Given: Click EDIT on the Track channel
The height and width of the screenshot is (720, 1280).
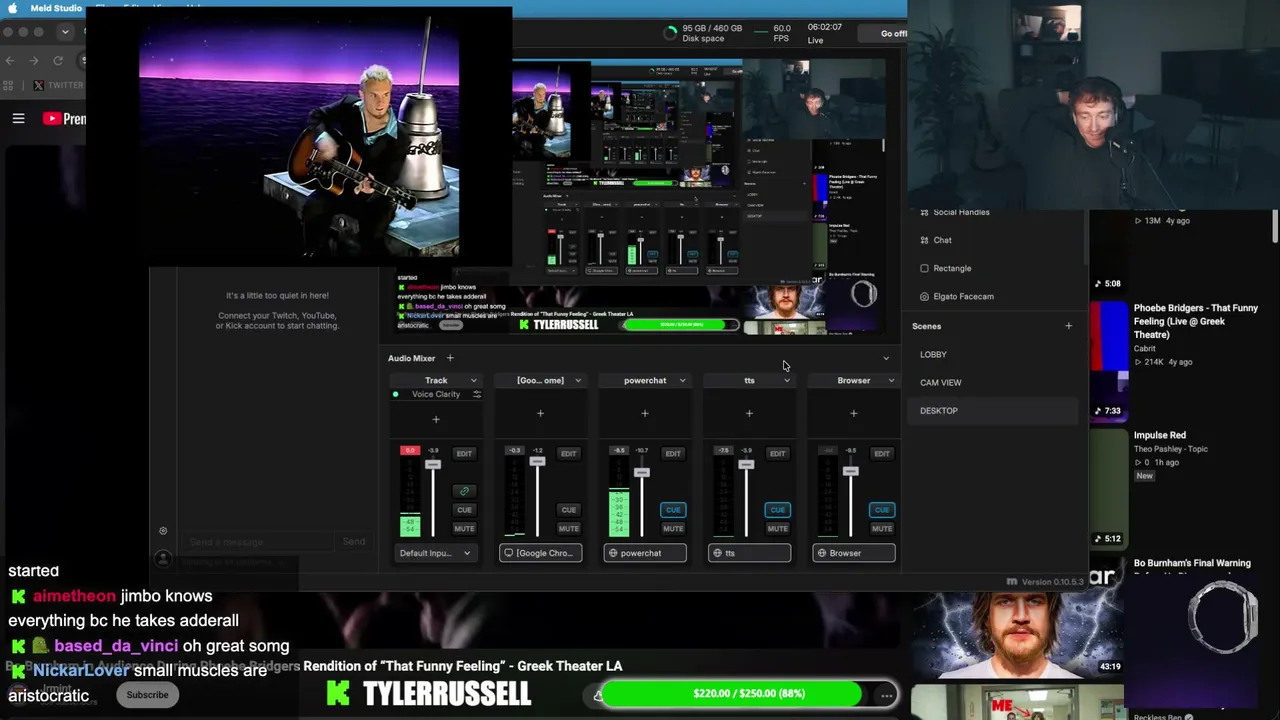Looking at the screenshot, I should pos(464,454).
